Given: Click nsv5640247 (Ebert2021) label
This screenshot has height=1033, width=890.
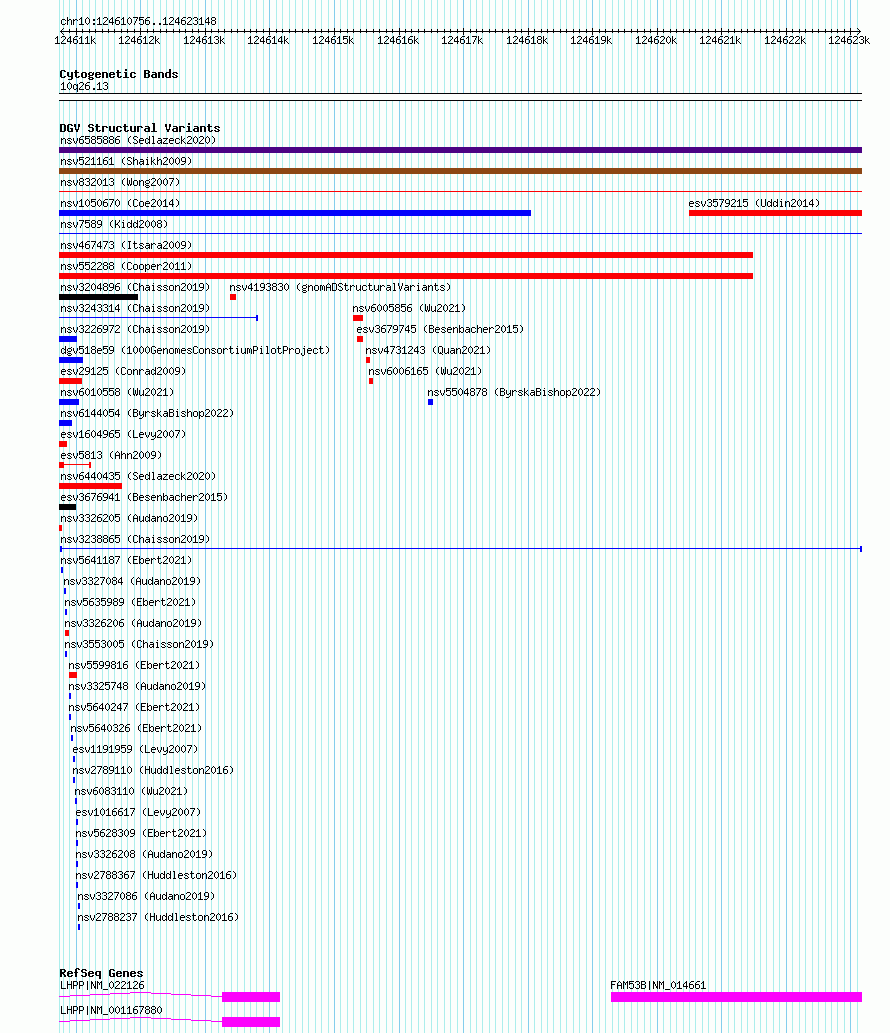Looking at the screenshot, I should pos(134,710).
